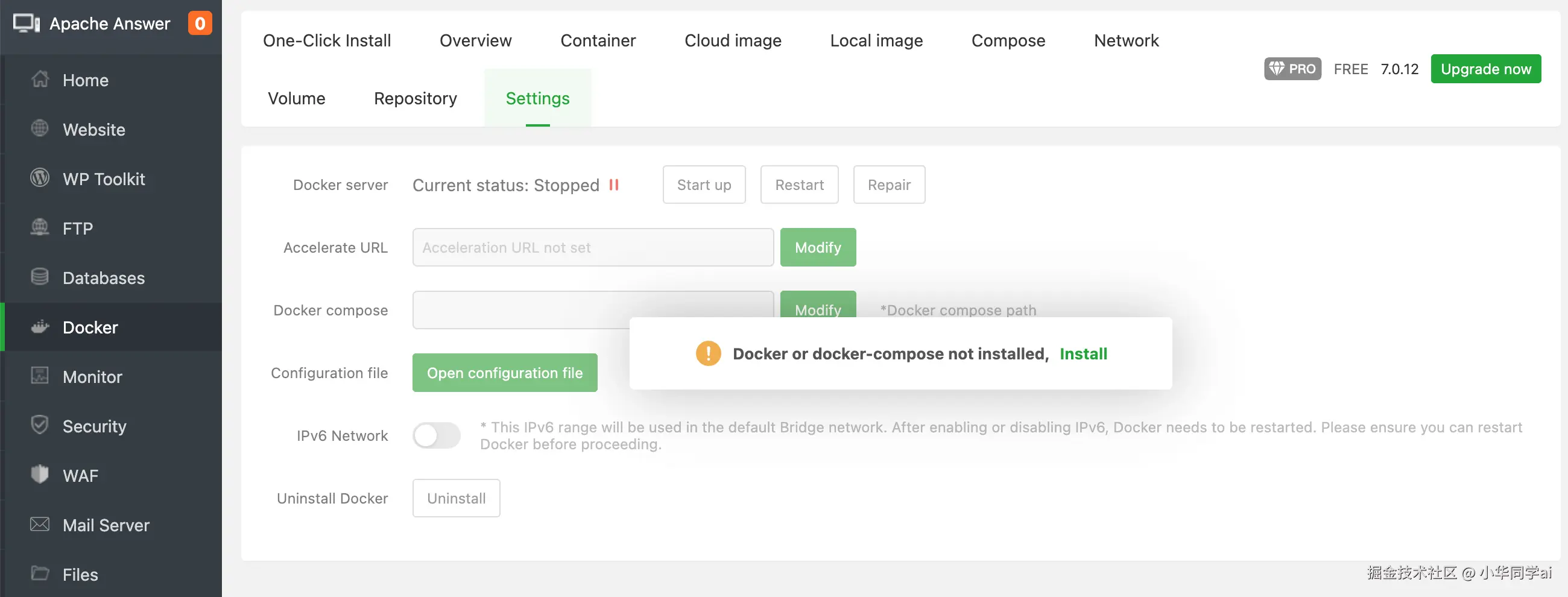Switch to the Repository tab
The image size is (1568, 597).
[x=415, y=98]
